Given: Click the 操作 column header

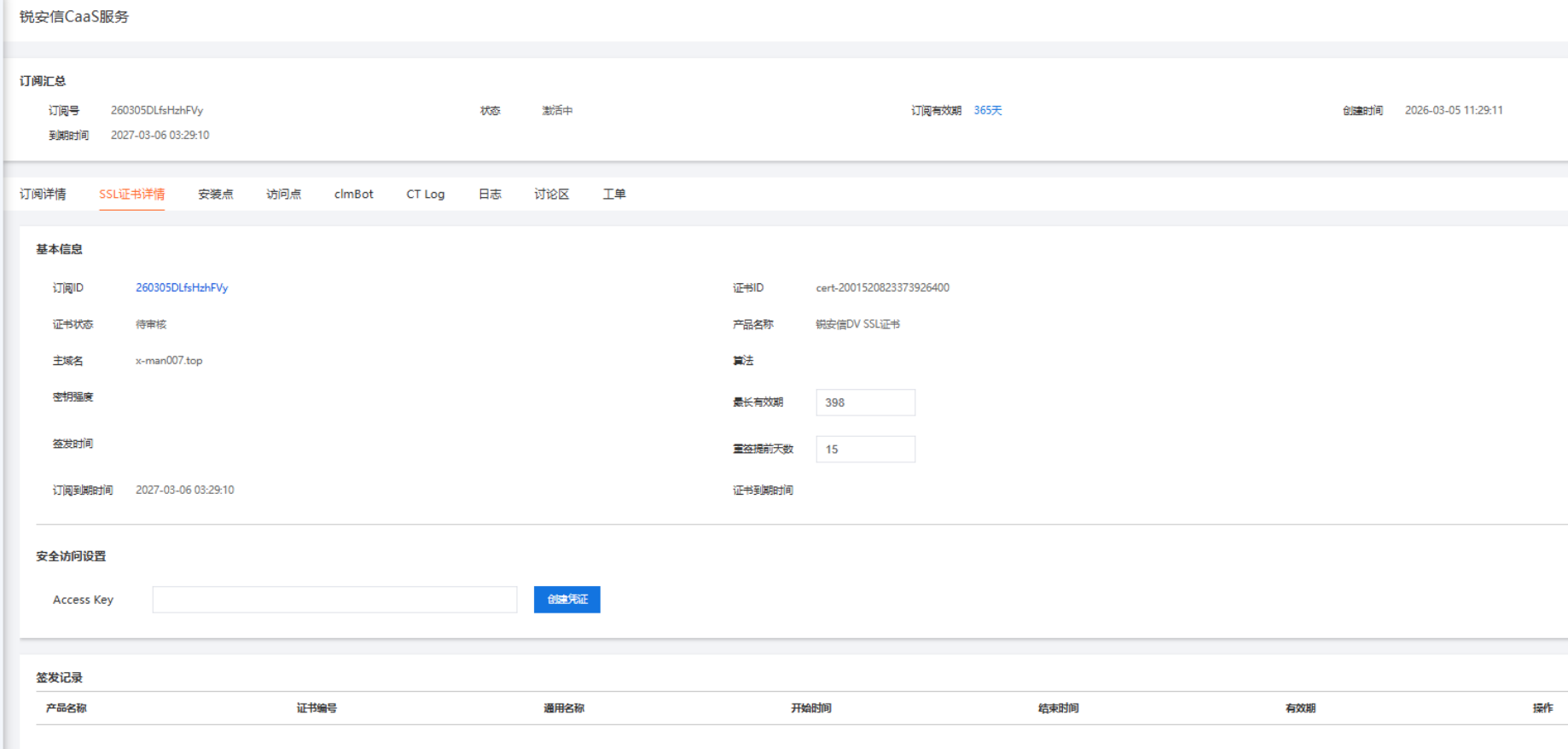Looking at the screenshot, I should click(1542, 708).
